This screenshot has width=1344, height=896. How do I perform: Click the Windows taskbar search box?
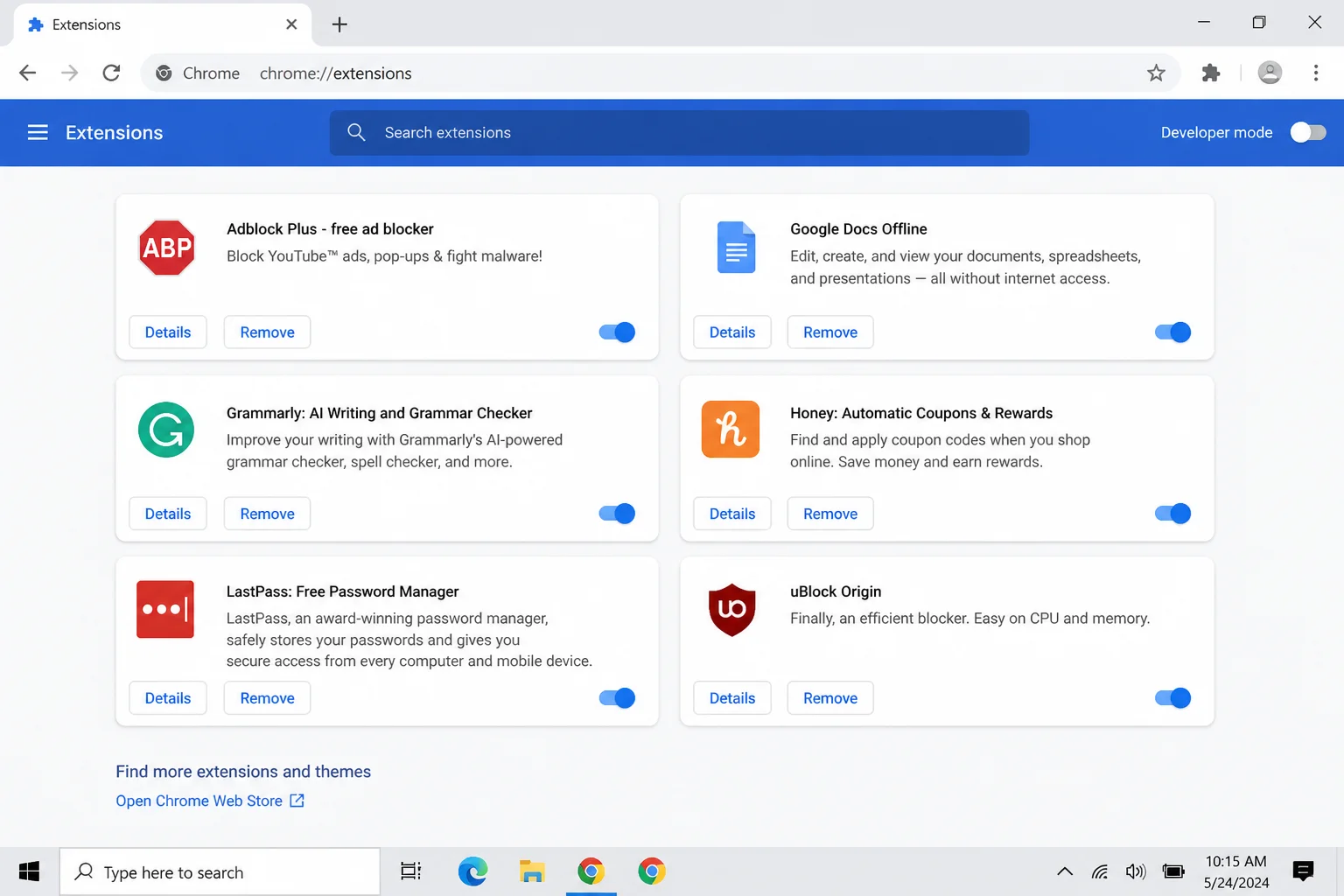click(x=220, y=871)
